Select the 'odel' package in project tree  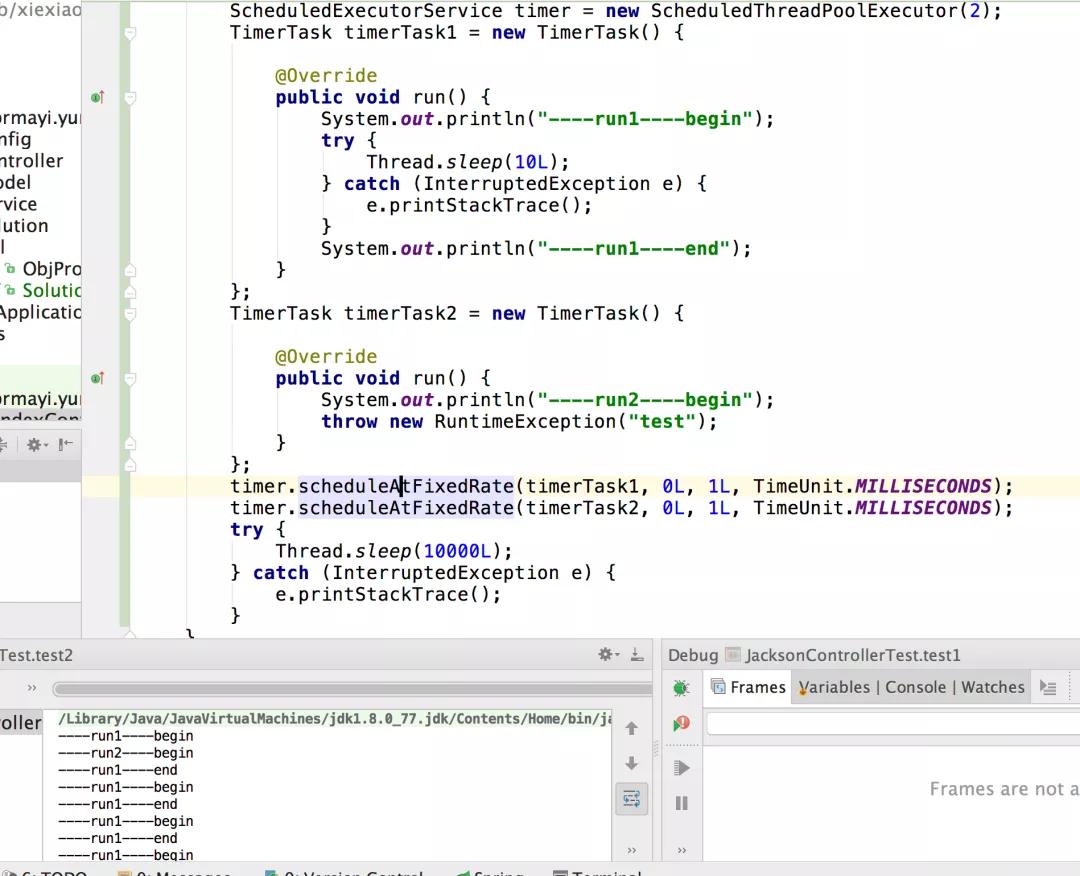coord(16,182)
